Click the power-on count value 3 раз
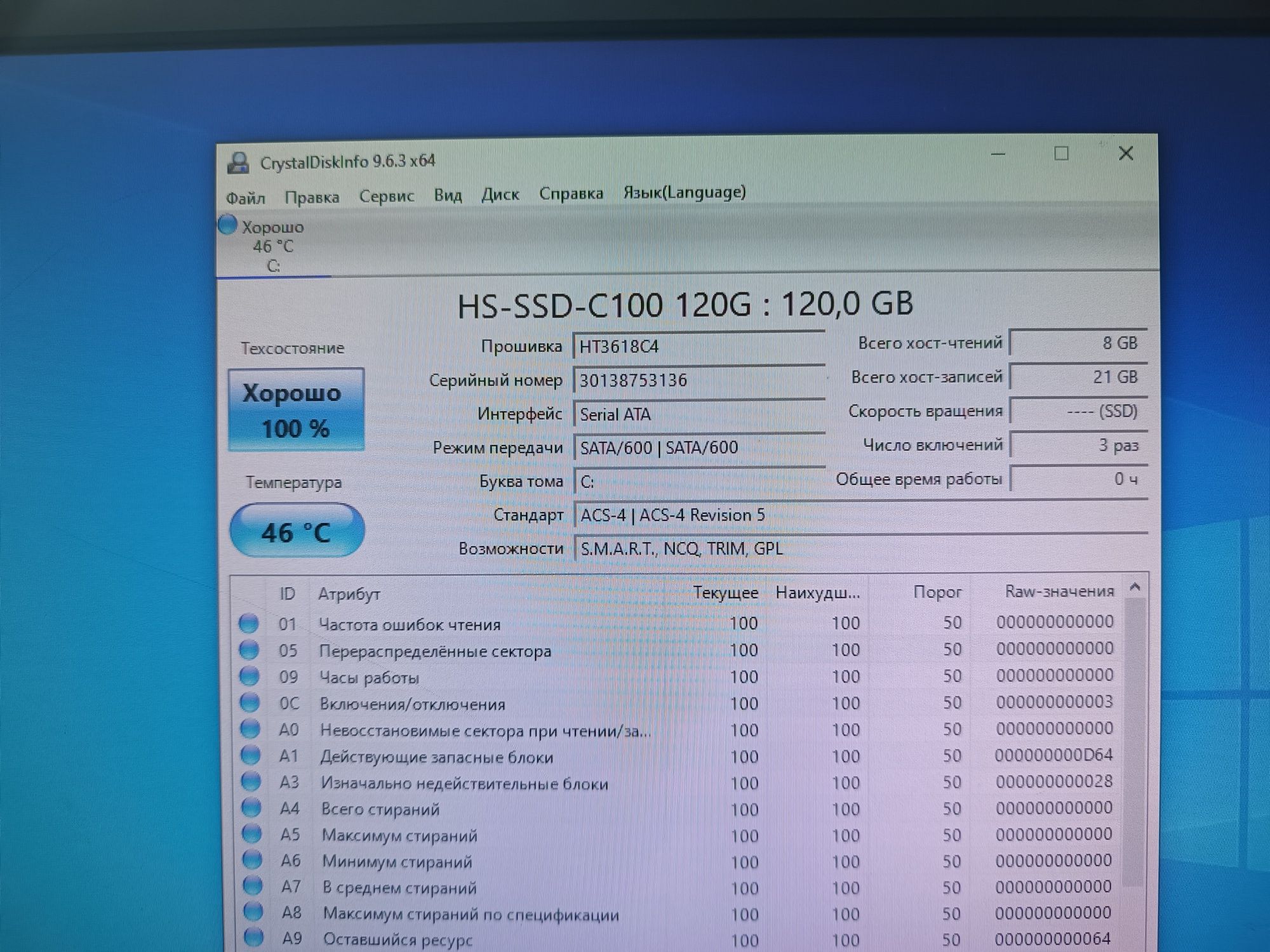Screen dimensions: 1270x952 point(1078,445)
